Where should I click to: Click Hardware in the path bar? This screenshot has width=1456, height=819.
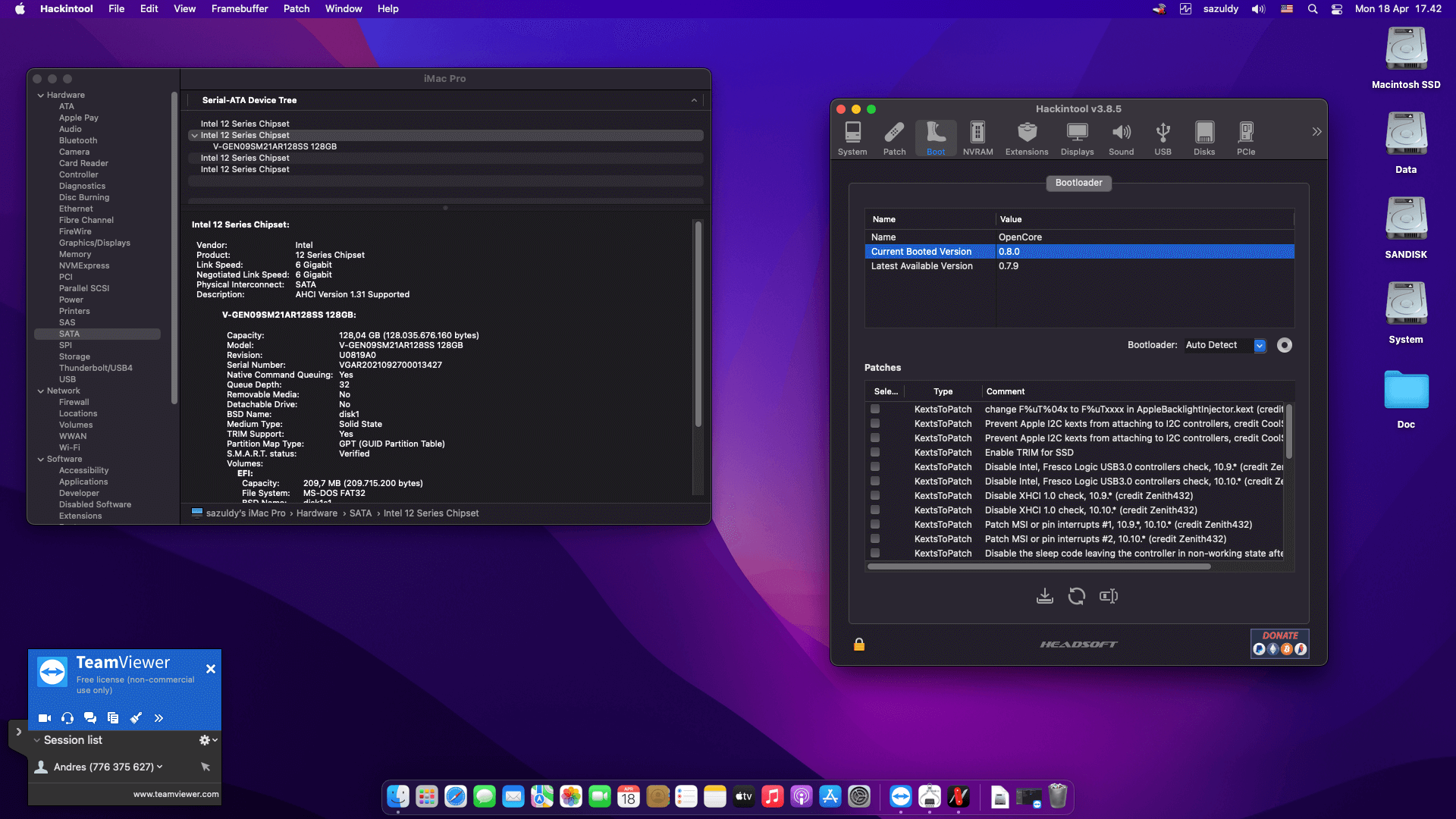tap(317, 513)
